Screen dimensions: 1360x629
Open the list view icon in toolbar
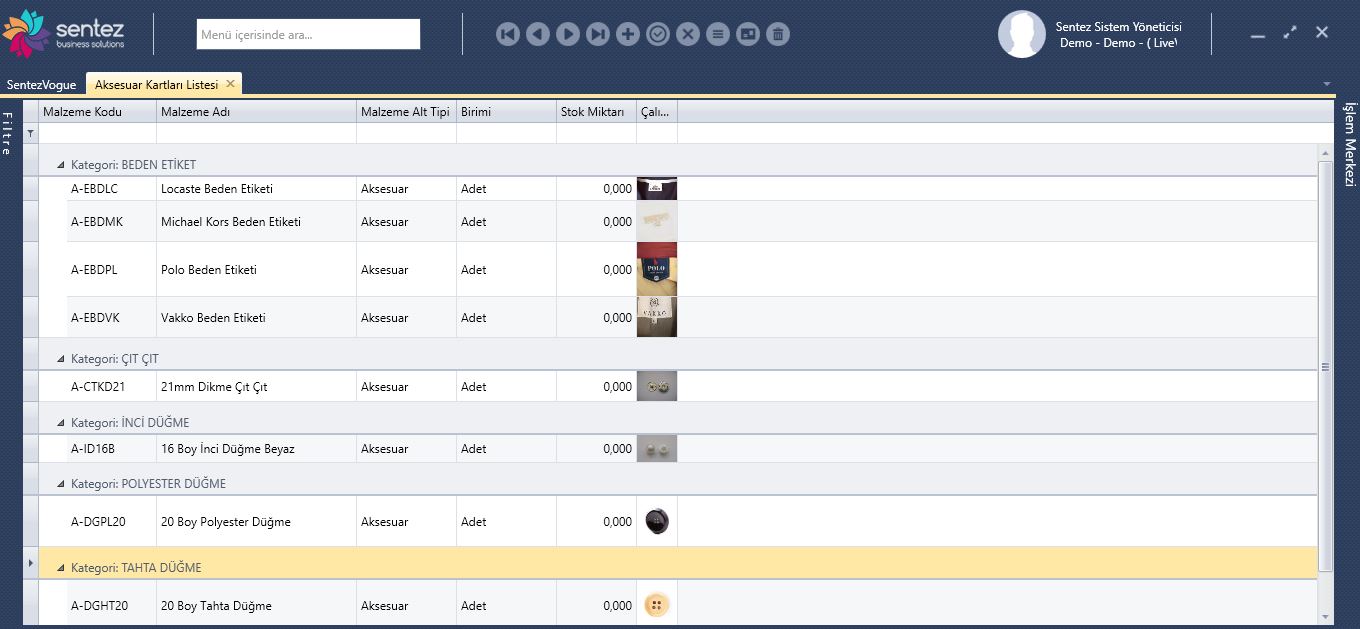(717, 35)
